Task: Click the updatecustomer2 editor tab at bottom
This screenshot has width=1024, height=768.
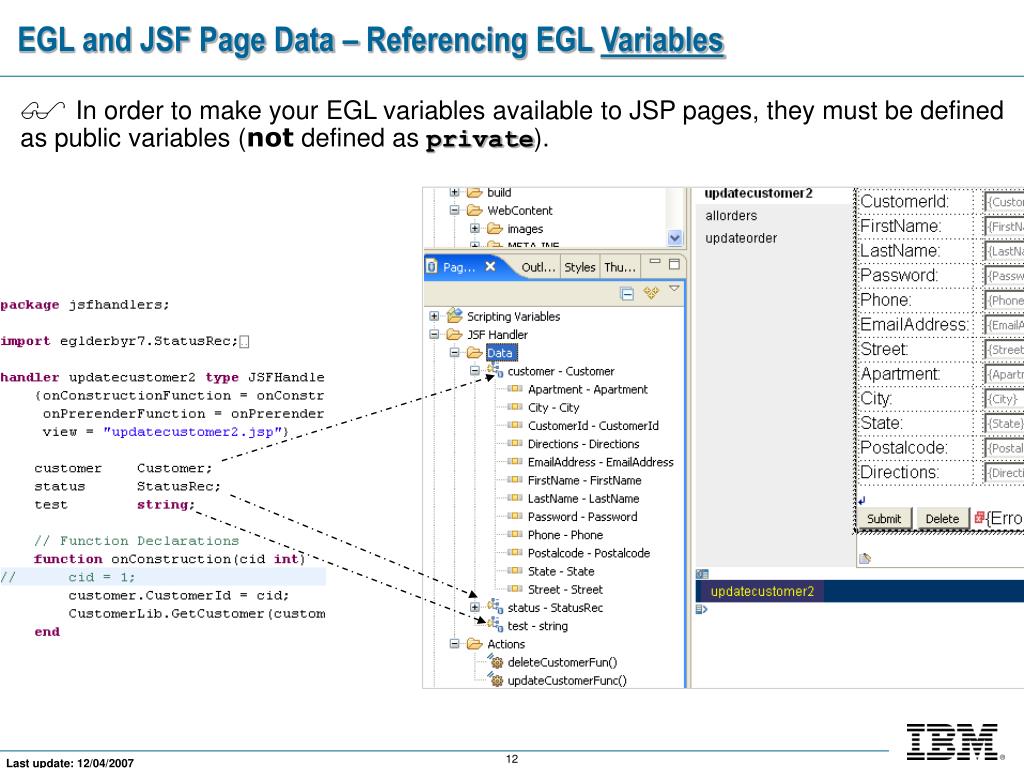Action: tap(761, 591)
